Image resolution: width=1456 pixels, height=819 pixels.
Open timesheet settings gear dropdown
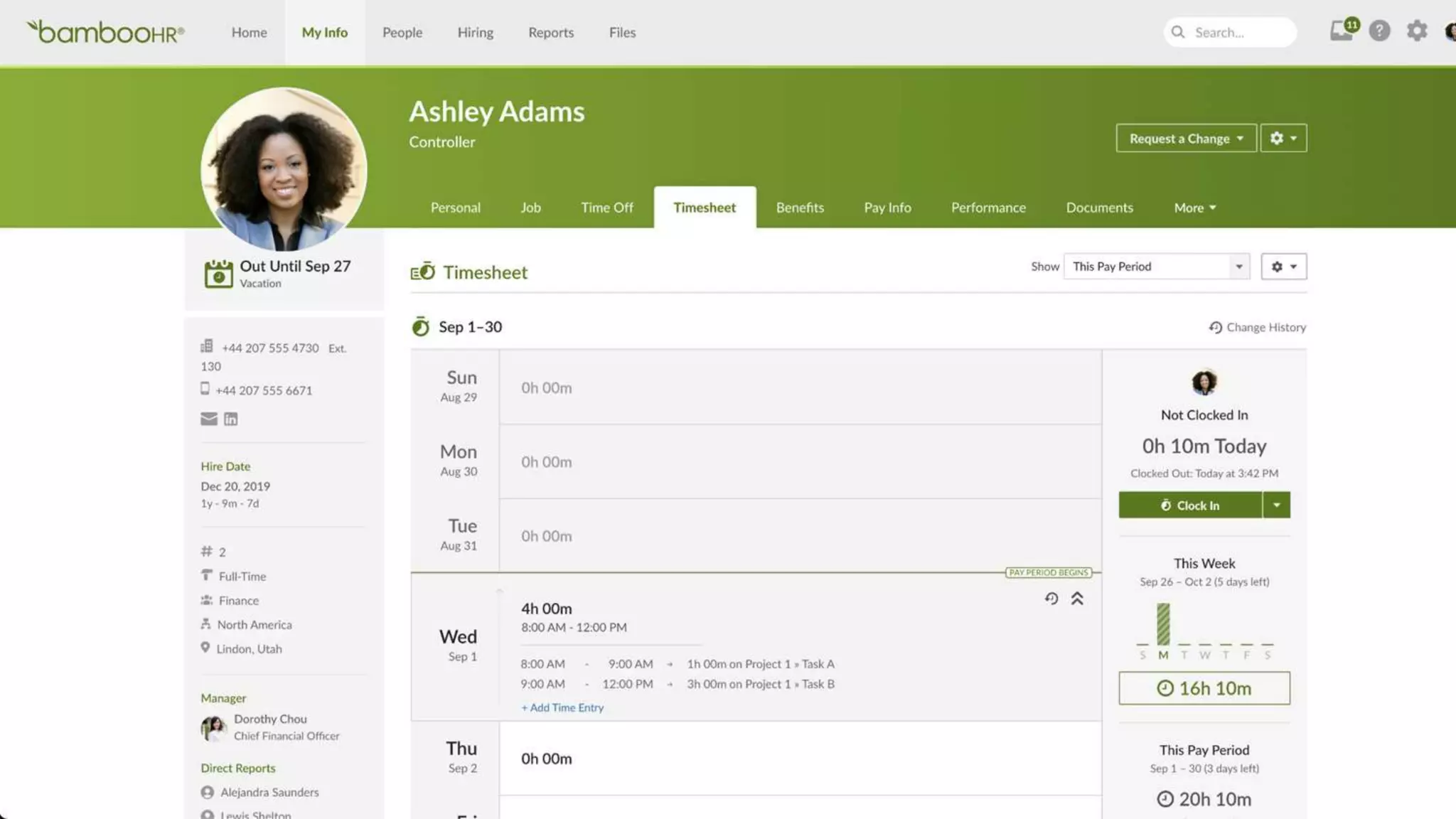[1283, 267]
